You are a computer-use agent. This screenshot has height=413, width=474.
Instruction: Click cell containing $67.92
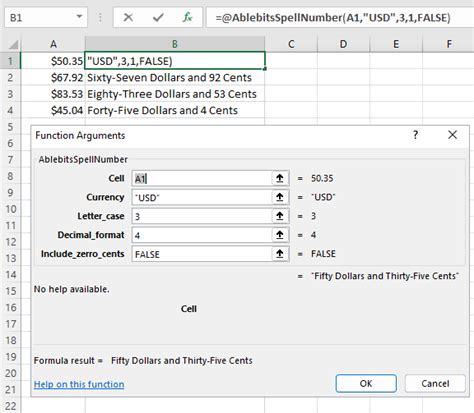[53, 77]
